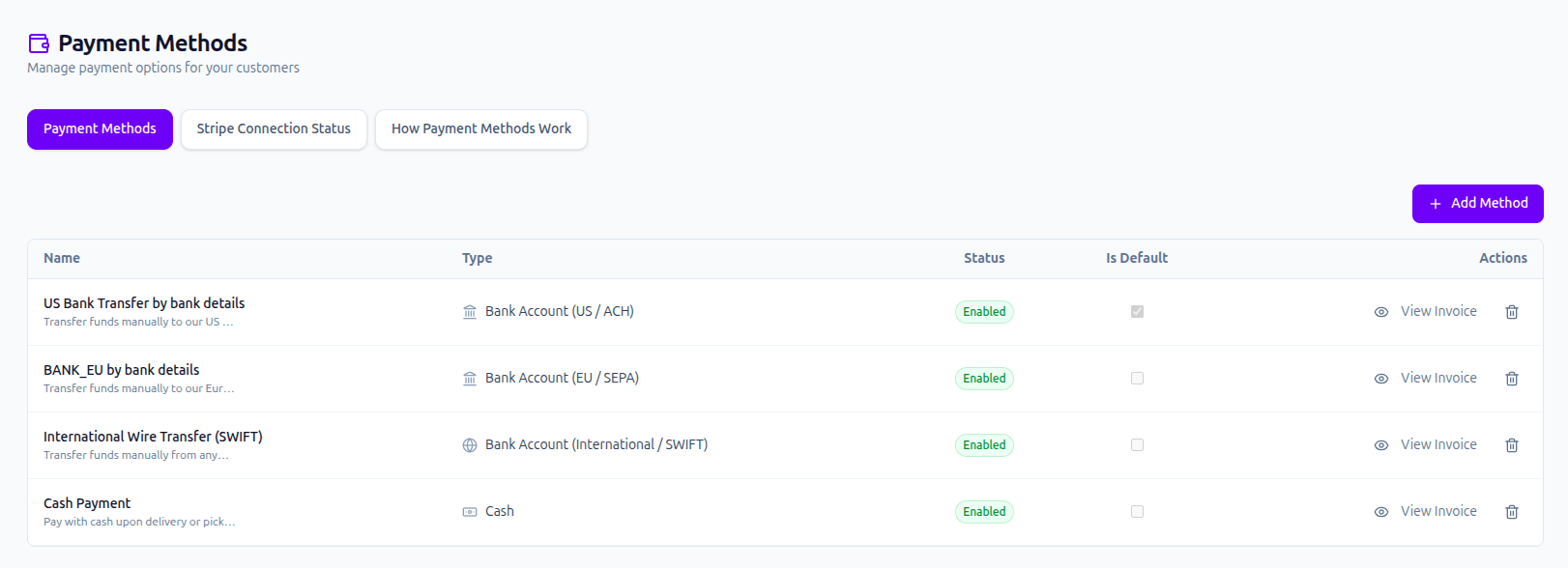This screenshot has width=1568, height=568.
Task: Click the plus icon in Add Method
Action: coord(1436,204)
